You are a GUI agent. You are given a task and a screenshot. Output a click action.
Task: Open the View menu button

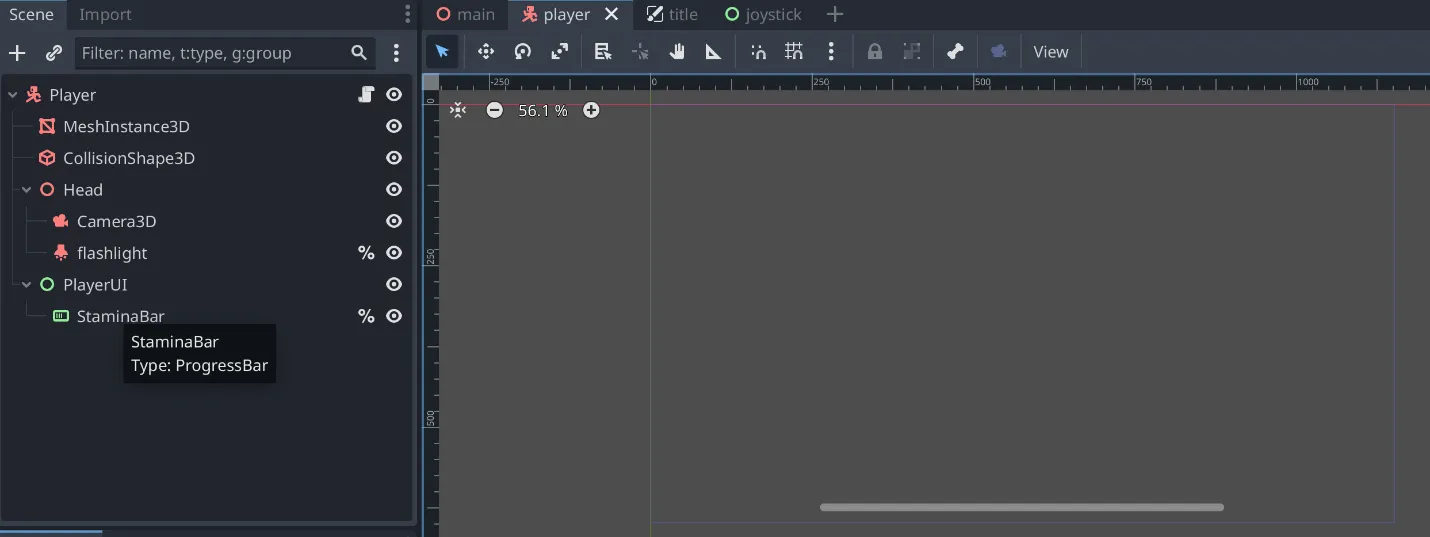click(x=1050, y=52)
